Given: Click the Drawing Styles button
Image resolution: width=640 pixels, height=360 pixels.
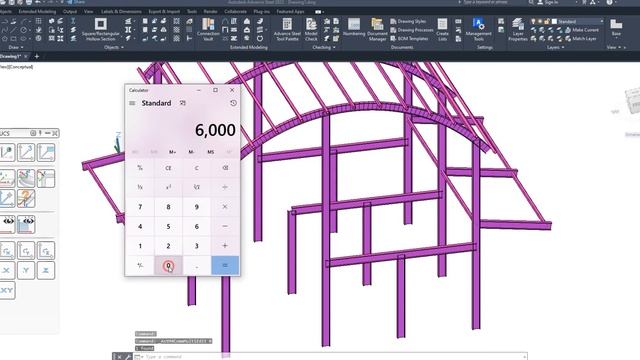Looking at the screenshot, I should (x=408, y=21).
